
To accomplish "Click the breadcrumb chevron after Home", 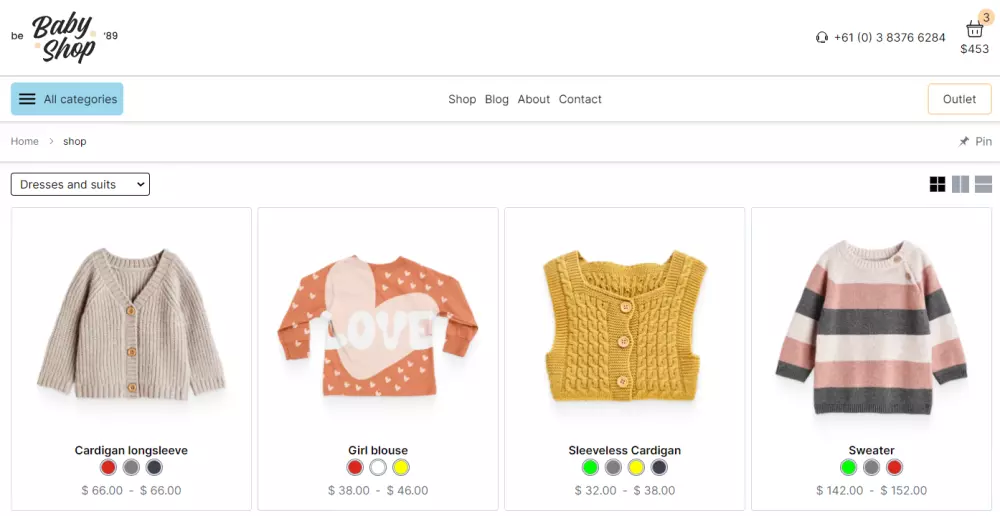I will [x=51, y=142].
